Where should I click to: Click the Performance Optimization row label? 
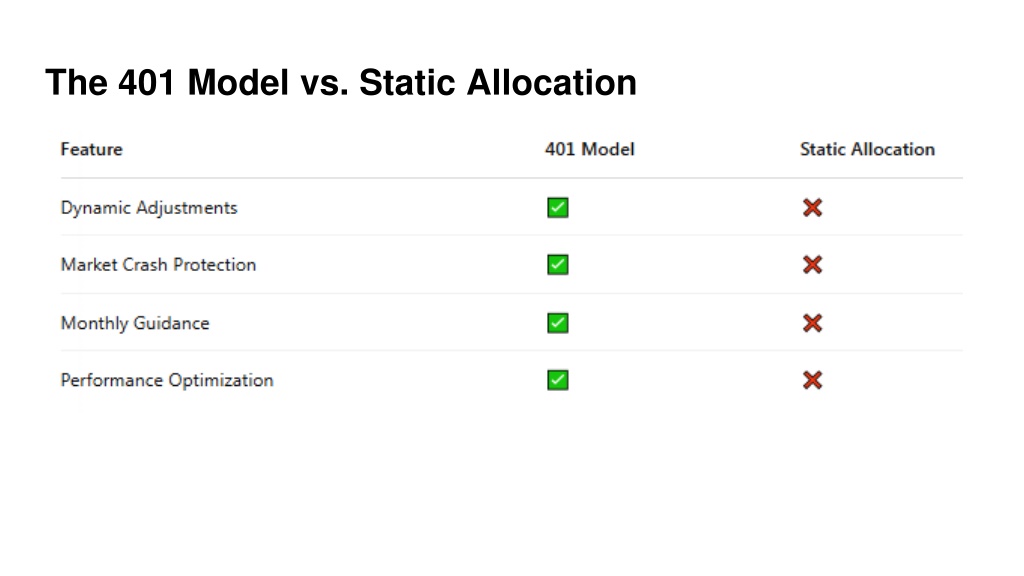(167, 381)
